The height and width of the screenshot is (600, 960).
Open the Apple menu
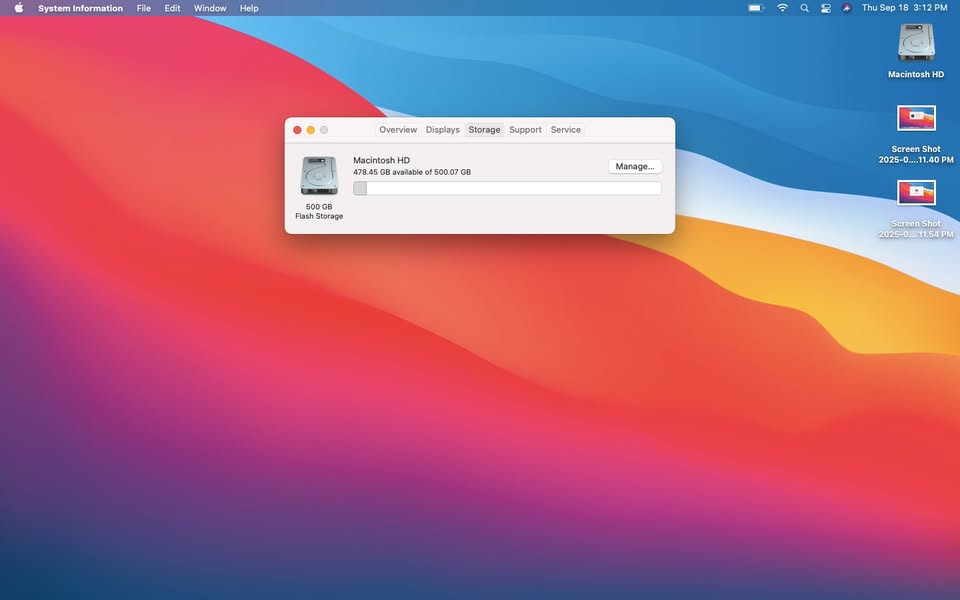coord(18,8)
